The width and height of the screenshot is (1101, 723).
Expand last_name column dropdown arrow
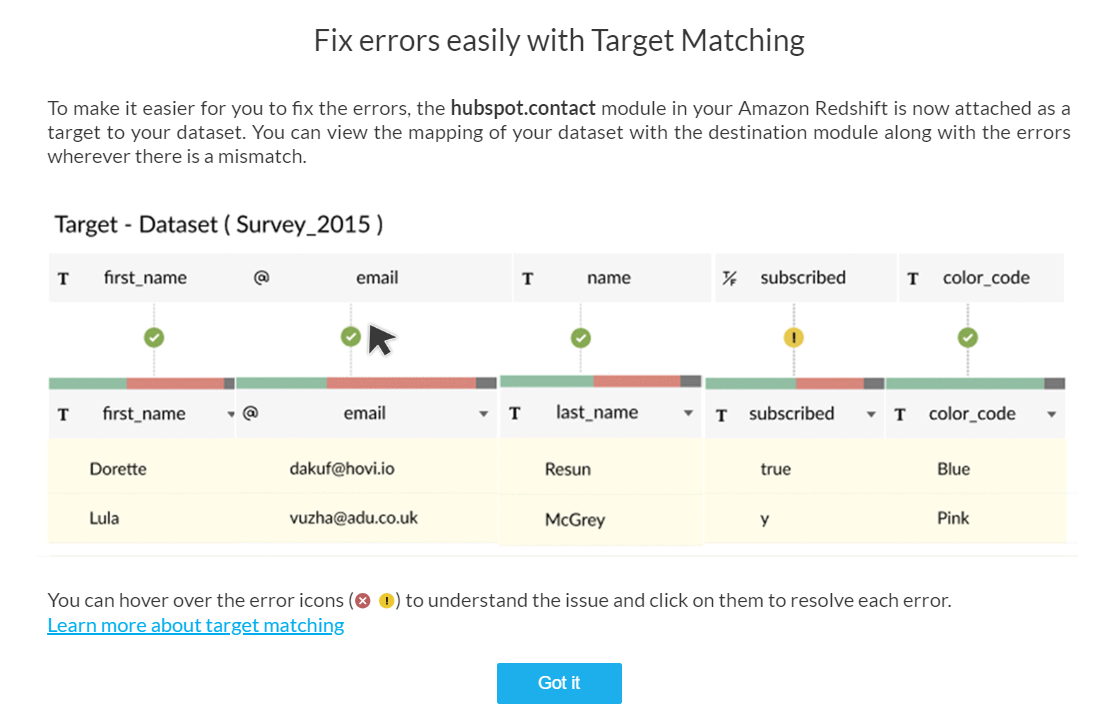coord(688,413)
